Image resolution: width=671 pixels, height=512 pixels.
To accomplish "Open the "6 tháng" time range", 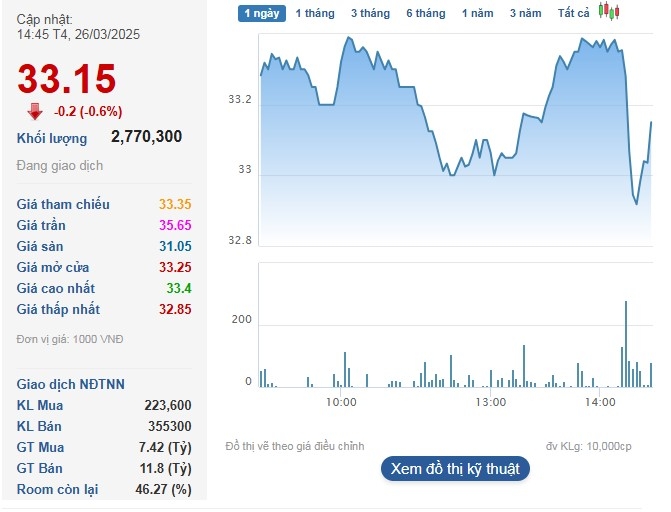I will [x=425, y=13].
